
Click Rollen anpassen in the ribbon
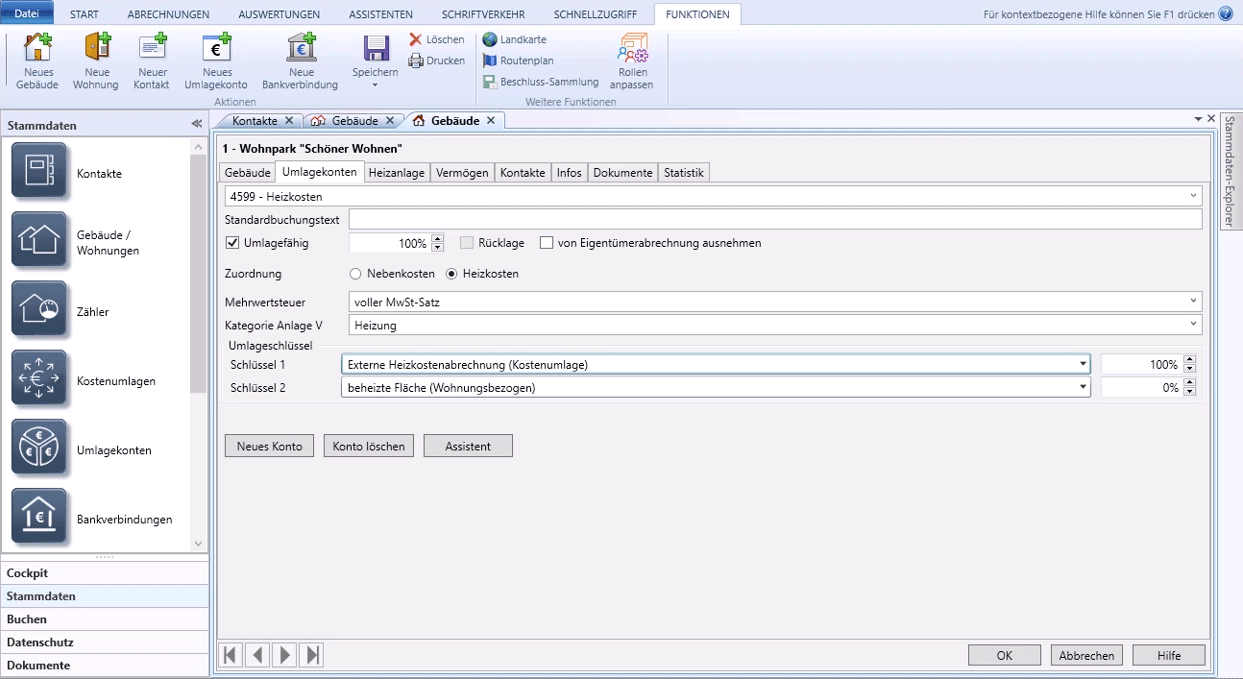tap(632, 61)
